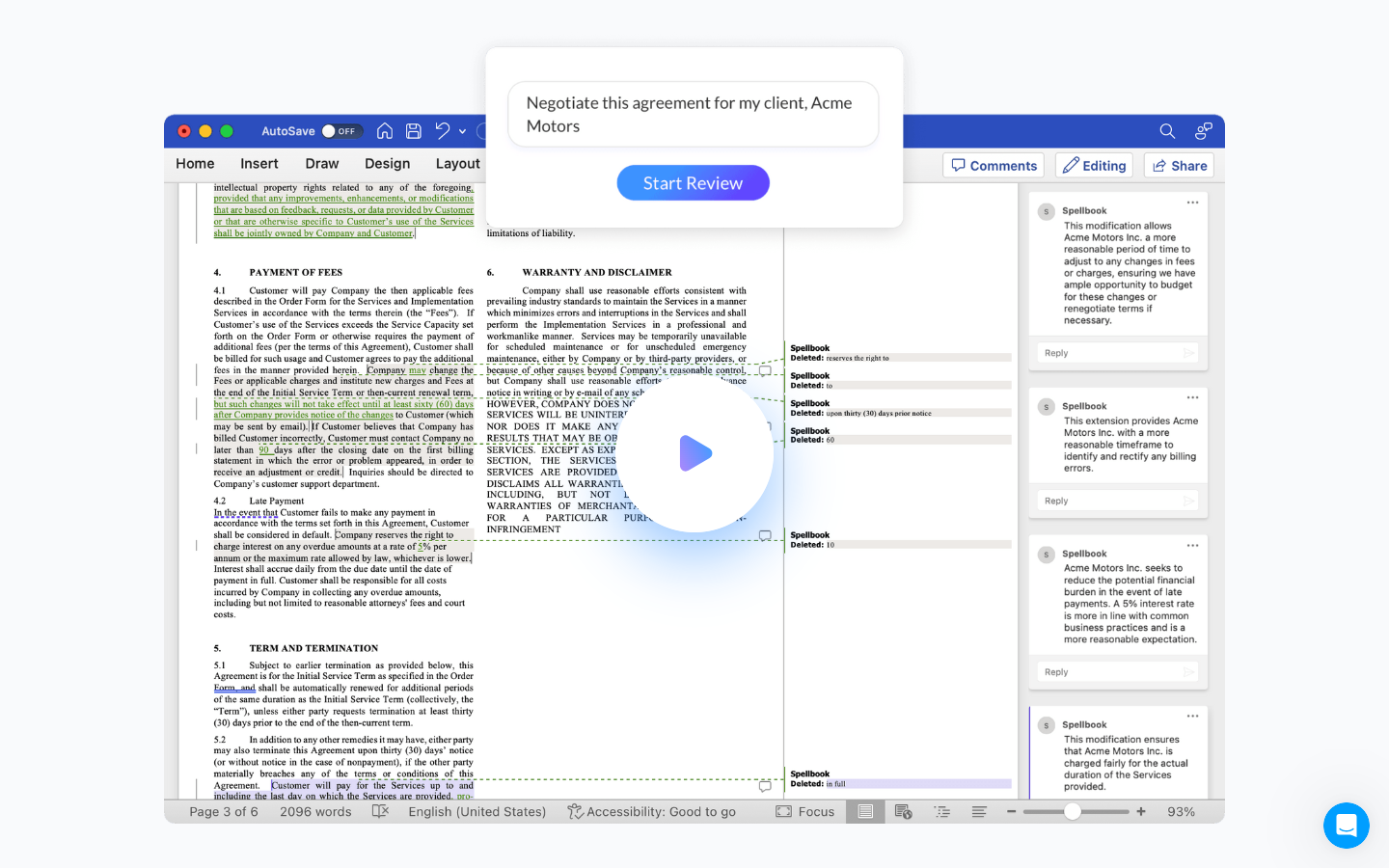The width and height of the screenshot is (1389, 868).
Task: Click the 'TERM AND TERMINATION' heading
Action: click(313, 648)
